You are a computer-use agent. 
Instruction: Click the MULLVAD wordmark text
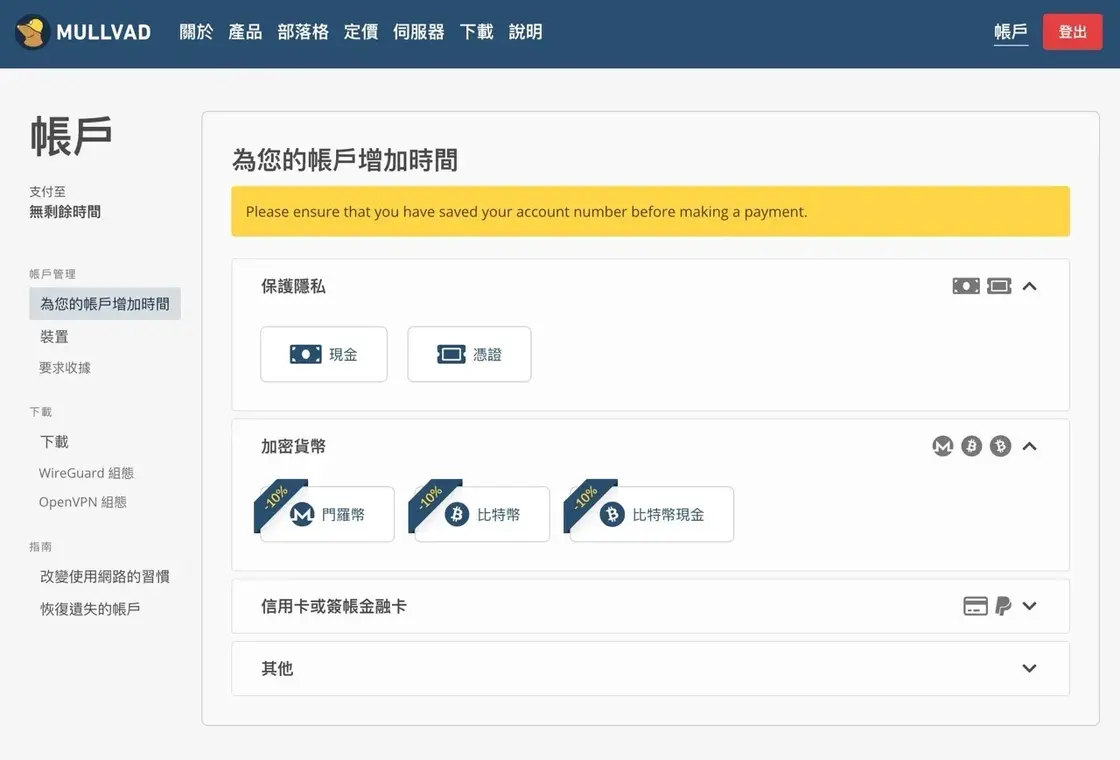(104, 32)
